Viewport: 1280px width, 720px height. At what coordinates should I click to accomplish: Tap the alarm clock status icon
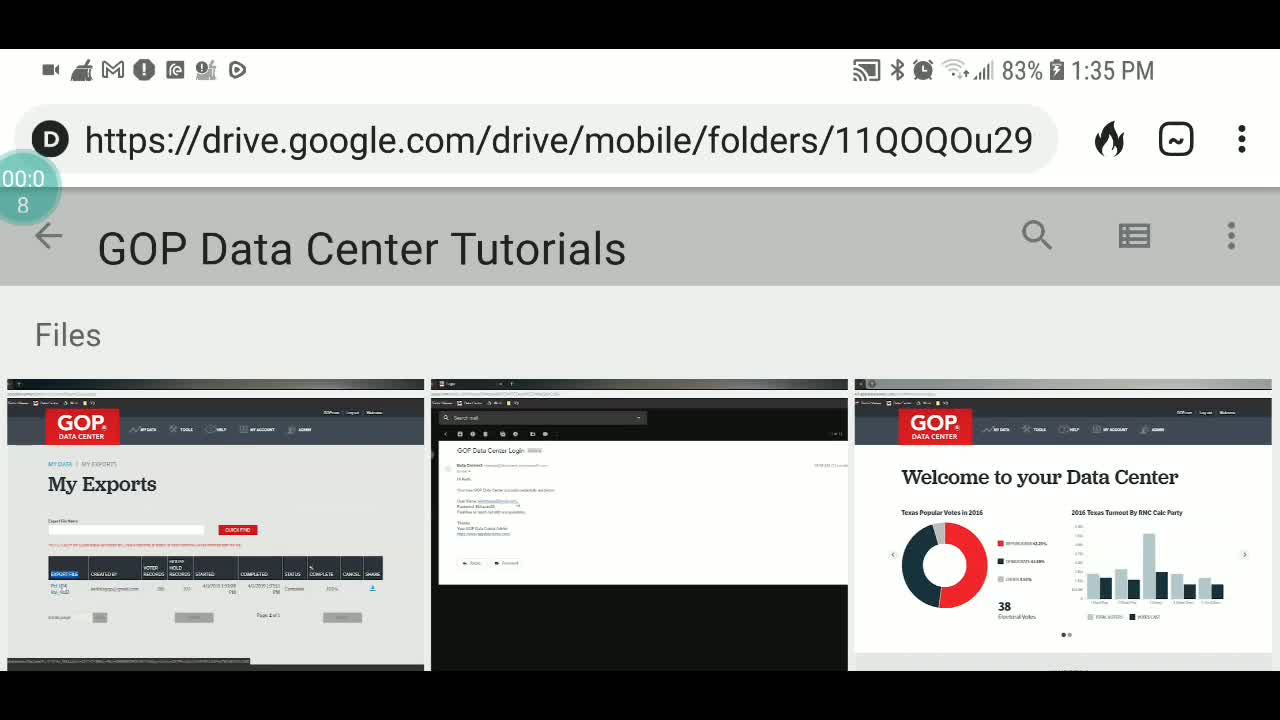pyautogui.click(x=923, y=70)
